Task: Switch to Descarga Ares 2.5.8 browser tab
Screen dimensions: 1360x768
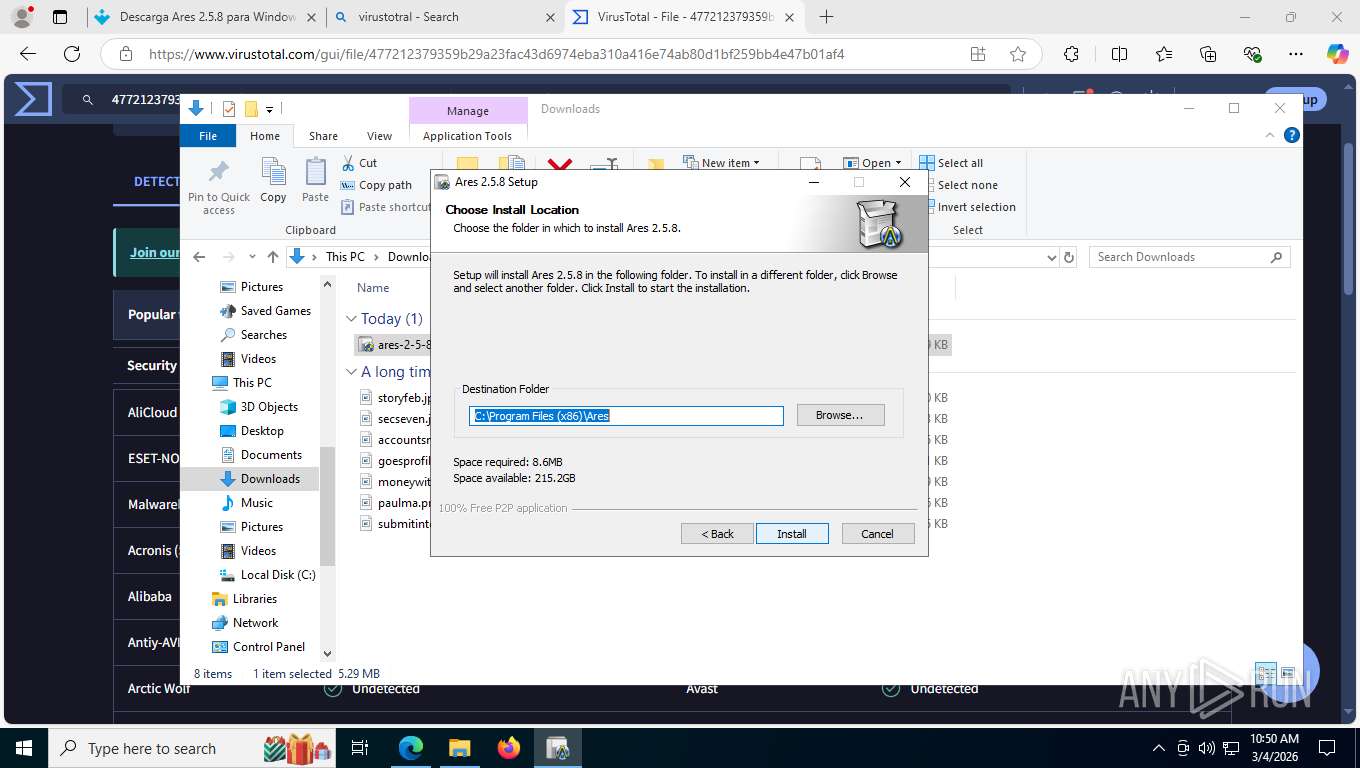Action: point(206,17)
